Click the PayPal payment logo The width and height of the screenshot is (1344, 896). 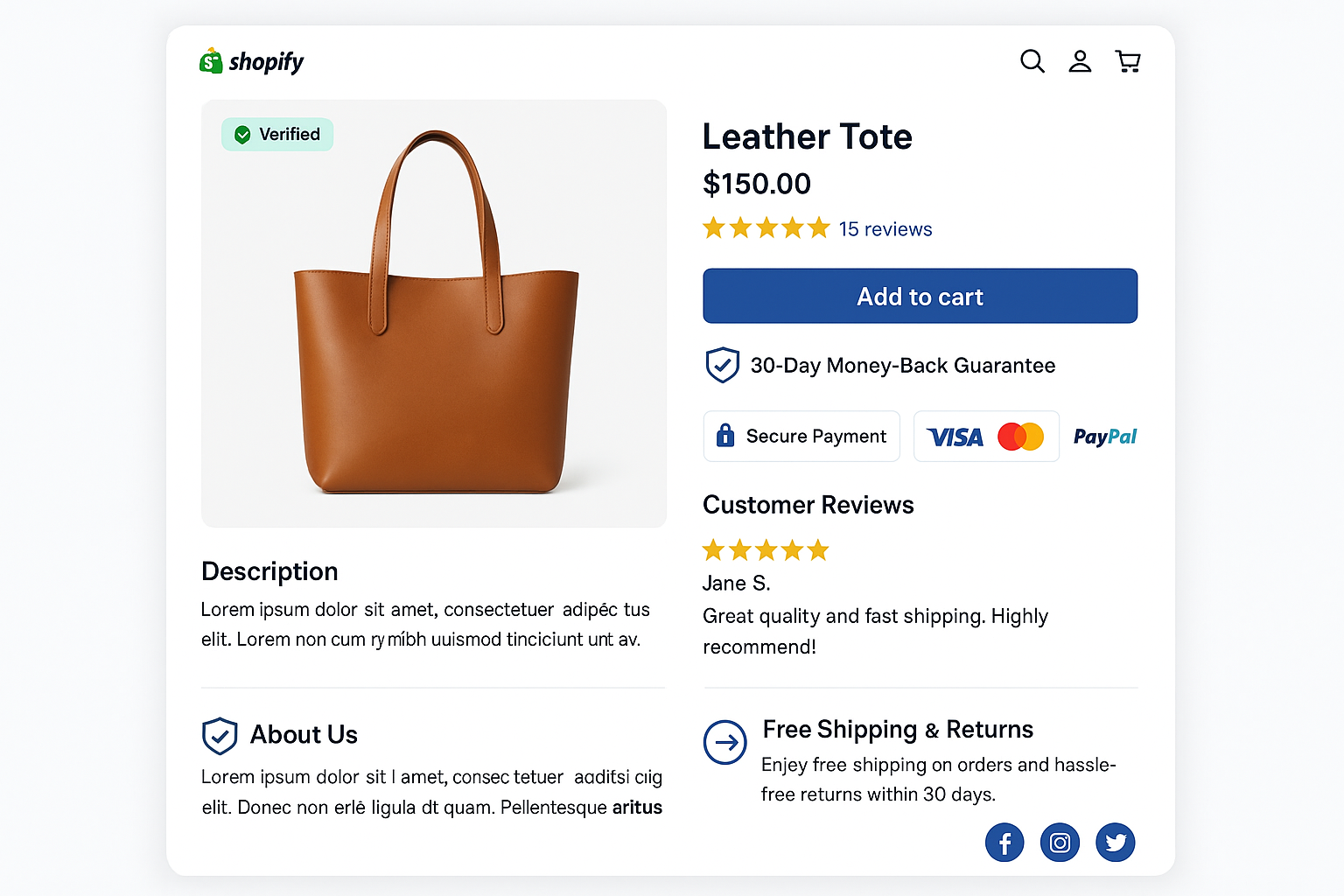[1104, 436]
